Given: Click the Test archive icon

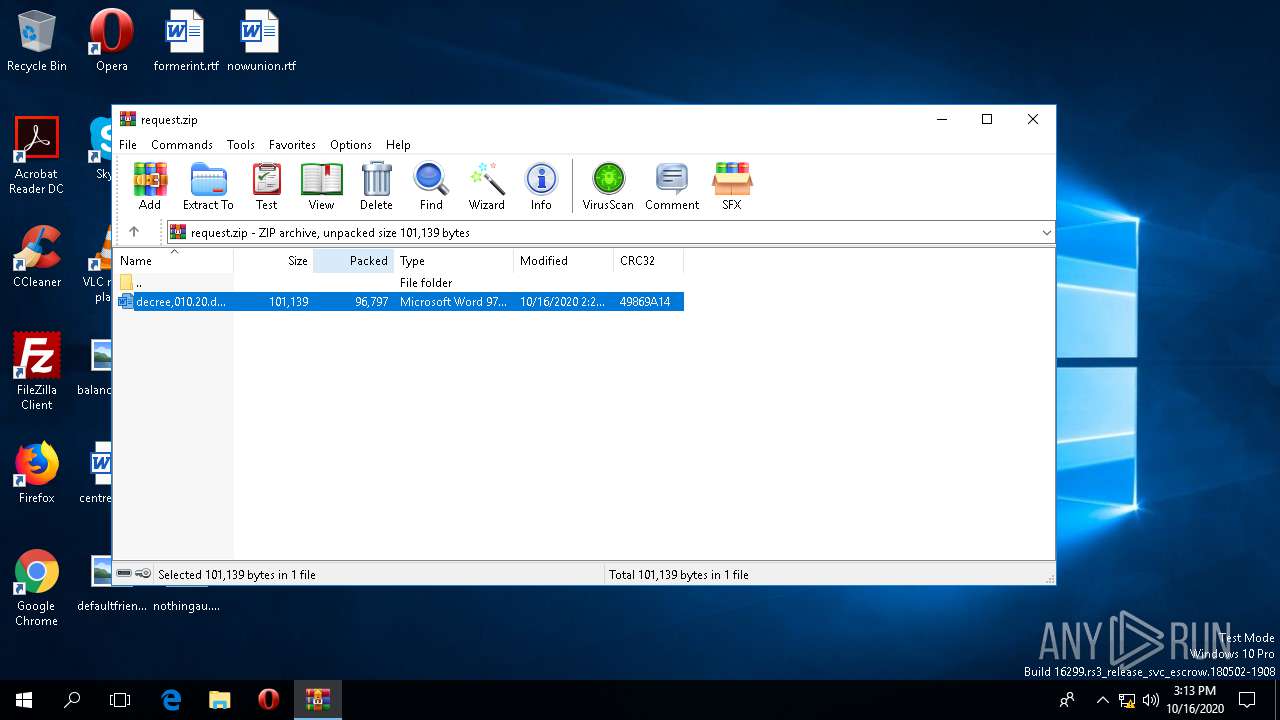Looking at the screenshot, I should 266,186.
